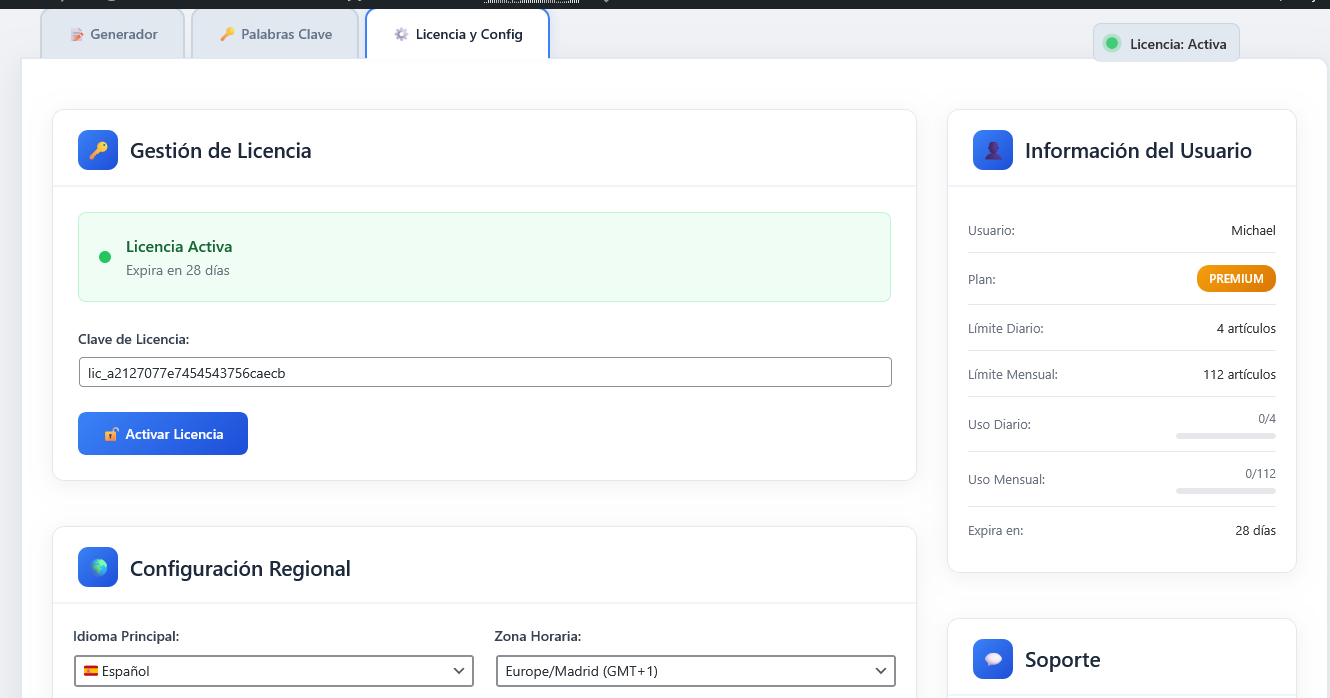Image resolution: width=1330 pixels, height=698 pixels.
Task: Click the user icon beside Información del Usuario
Action: (x=993, y=150)
